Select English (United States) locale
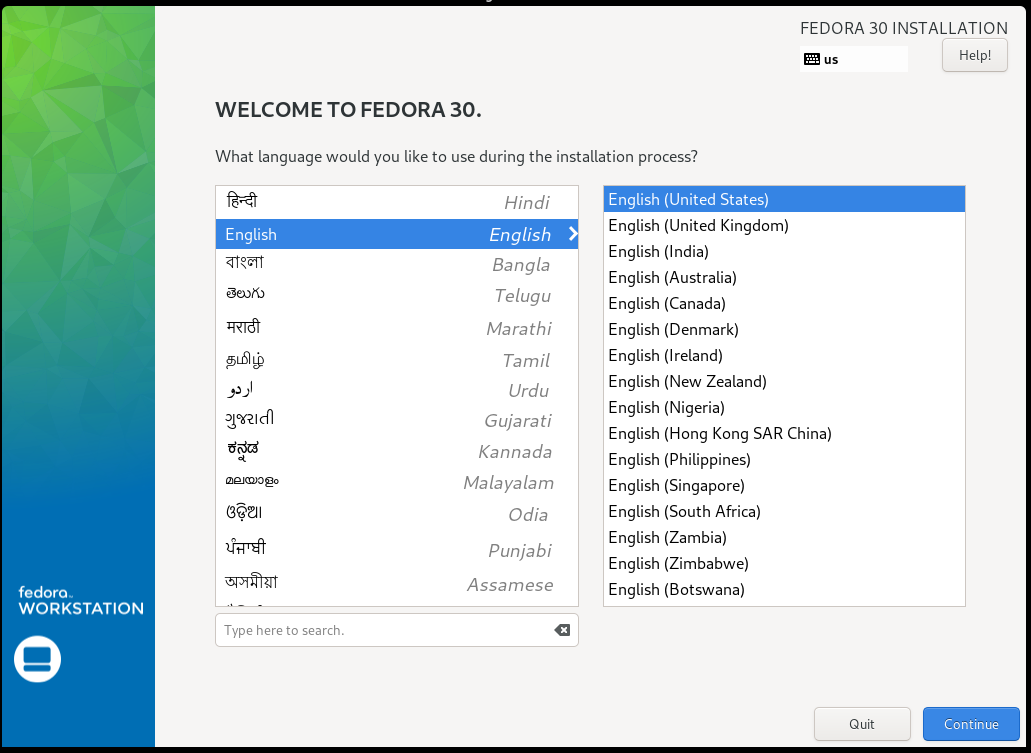Screen dimensions: 1031x753 784,199
